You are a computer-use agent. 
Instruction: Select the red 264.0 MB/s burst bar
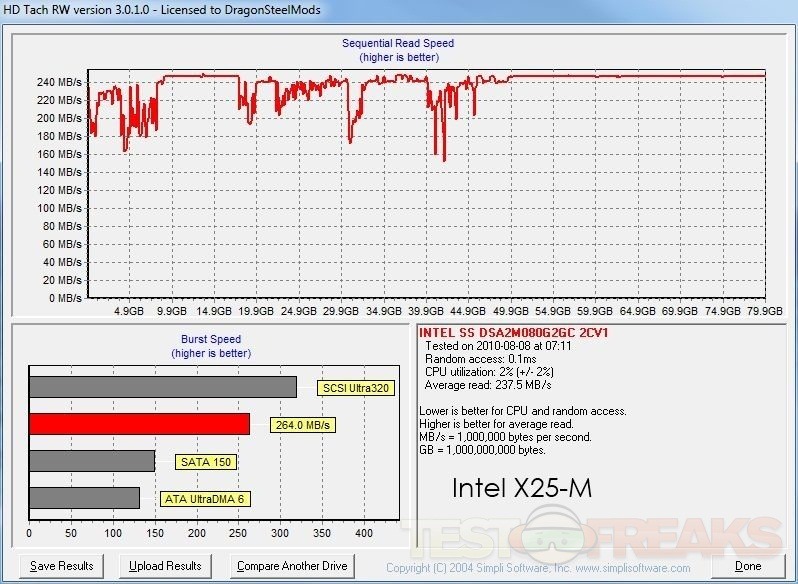[x=139, y=424]
